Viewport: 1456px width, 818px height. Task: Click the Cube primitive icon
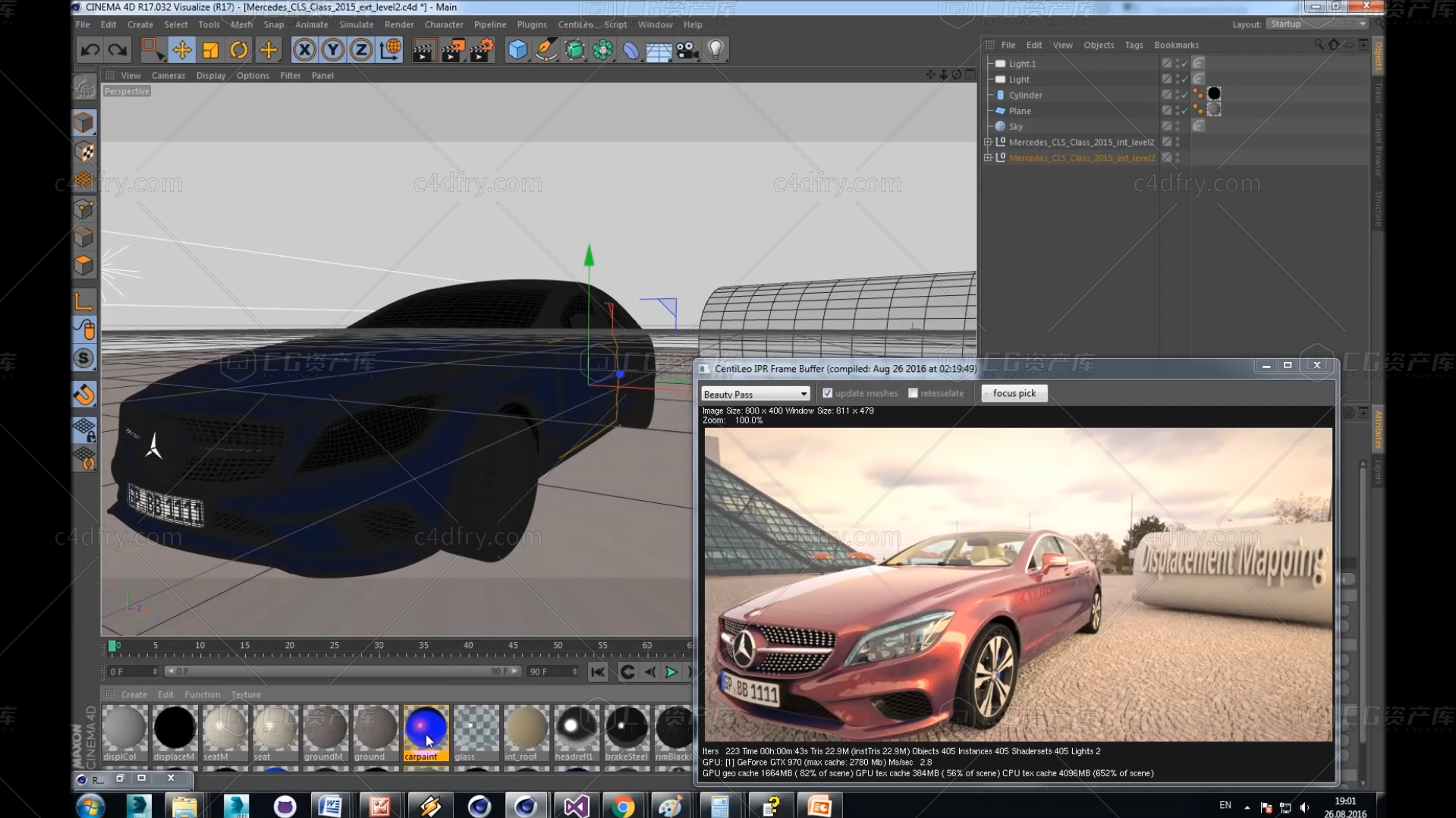click(x=517, y=50)
